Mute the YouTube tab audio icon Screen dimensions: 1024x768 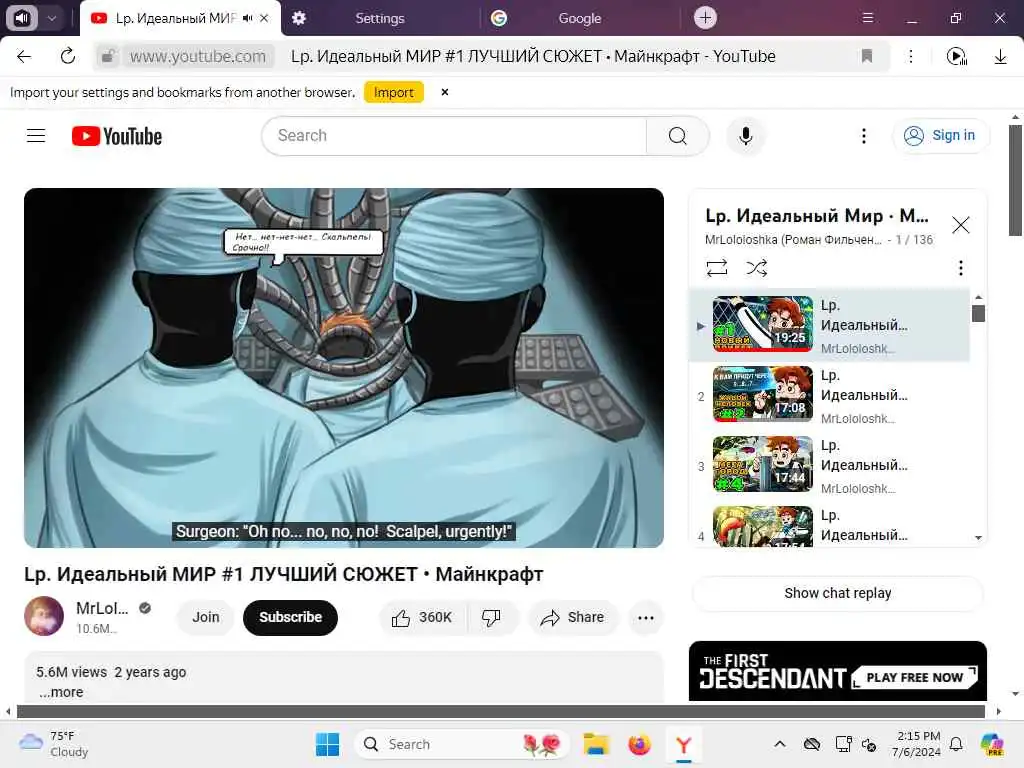point(247,18)
